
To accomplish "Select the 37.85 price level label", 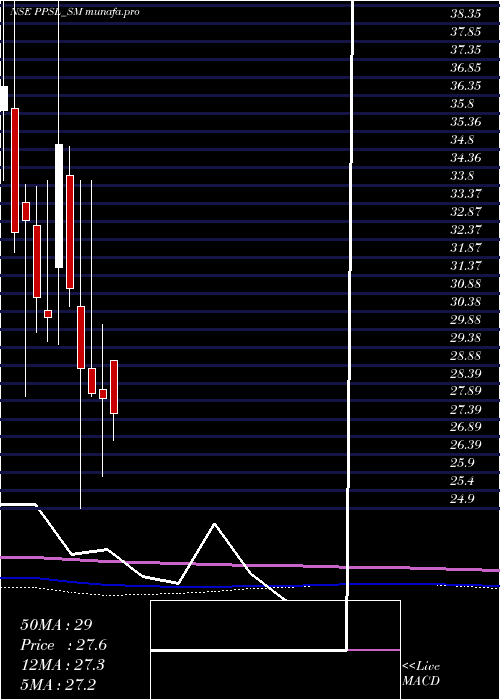I will [466, 32].
